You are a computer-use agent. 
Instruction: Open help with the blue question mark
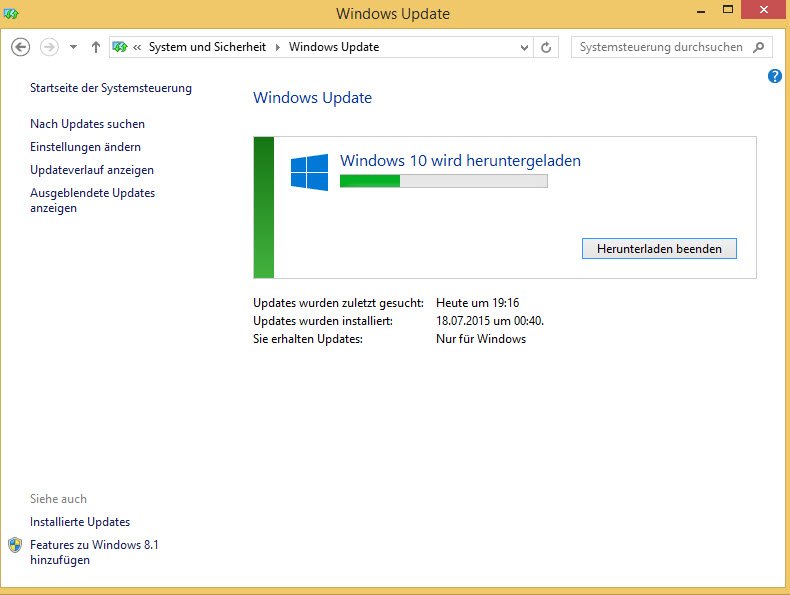pos(775,76)
